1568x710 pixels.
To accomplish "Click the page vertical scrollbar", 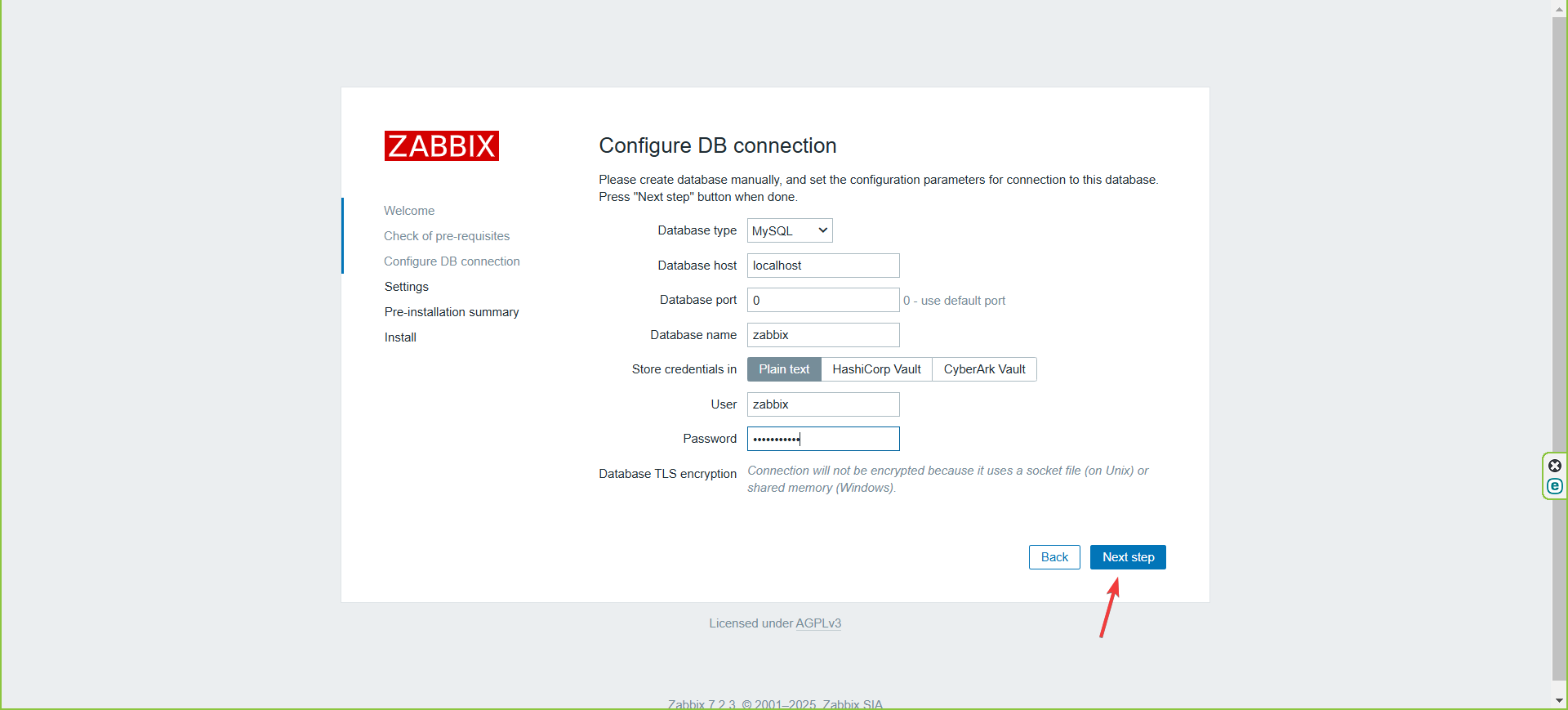I will 1560,348.
